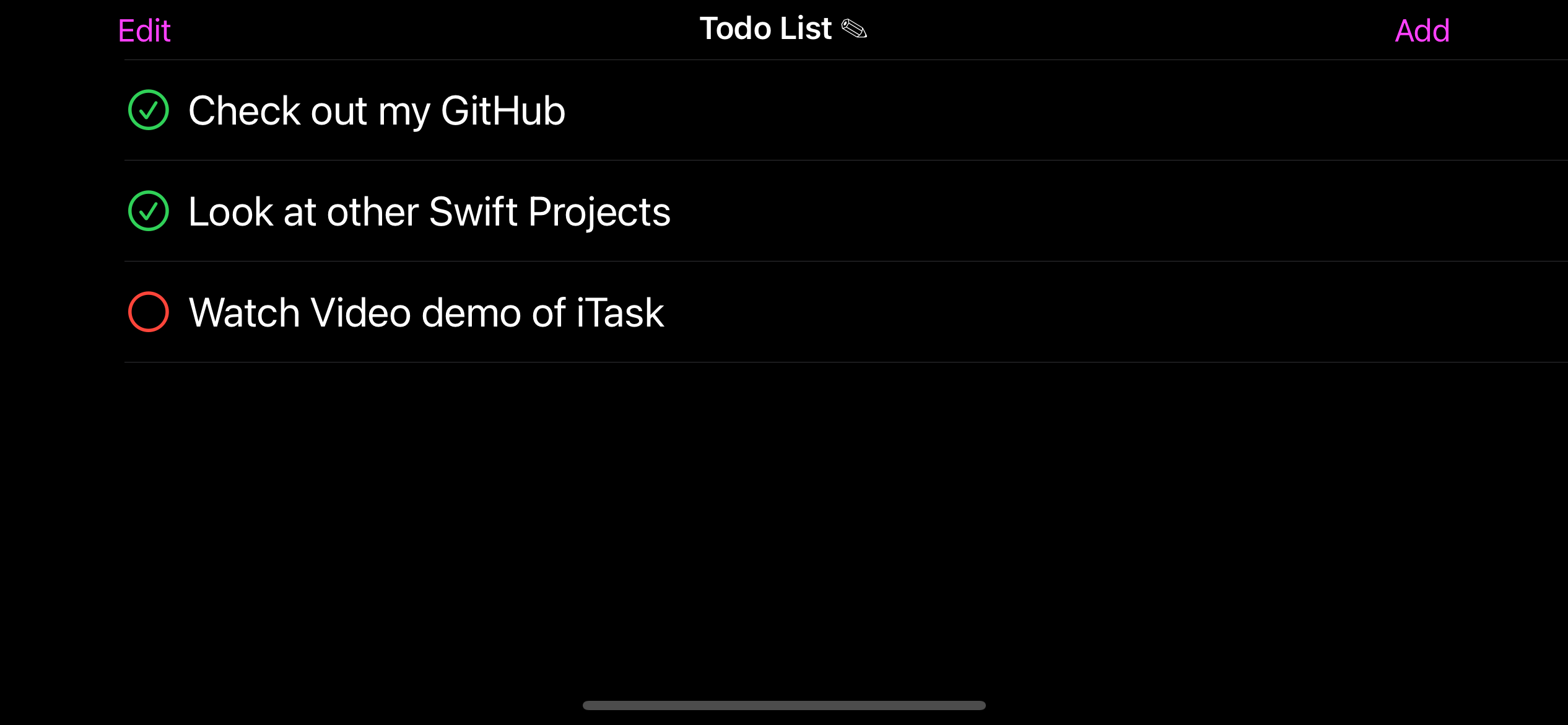
Task: Tap the green checkmark for Look at other Swift Projects
Action: click(x=148, y=211)
